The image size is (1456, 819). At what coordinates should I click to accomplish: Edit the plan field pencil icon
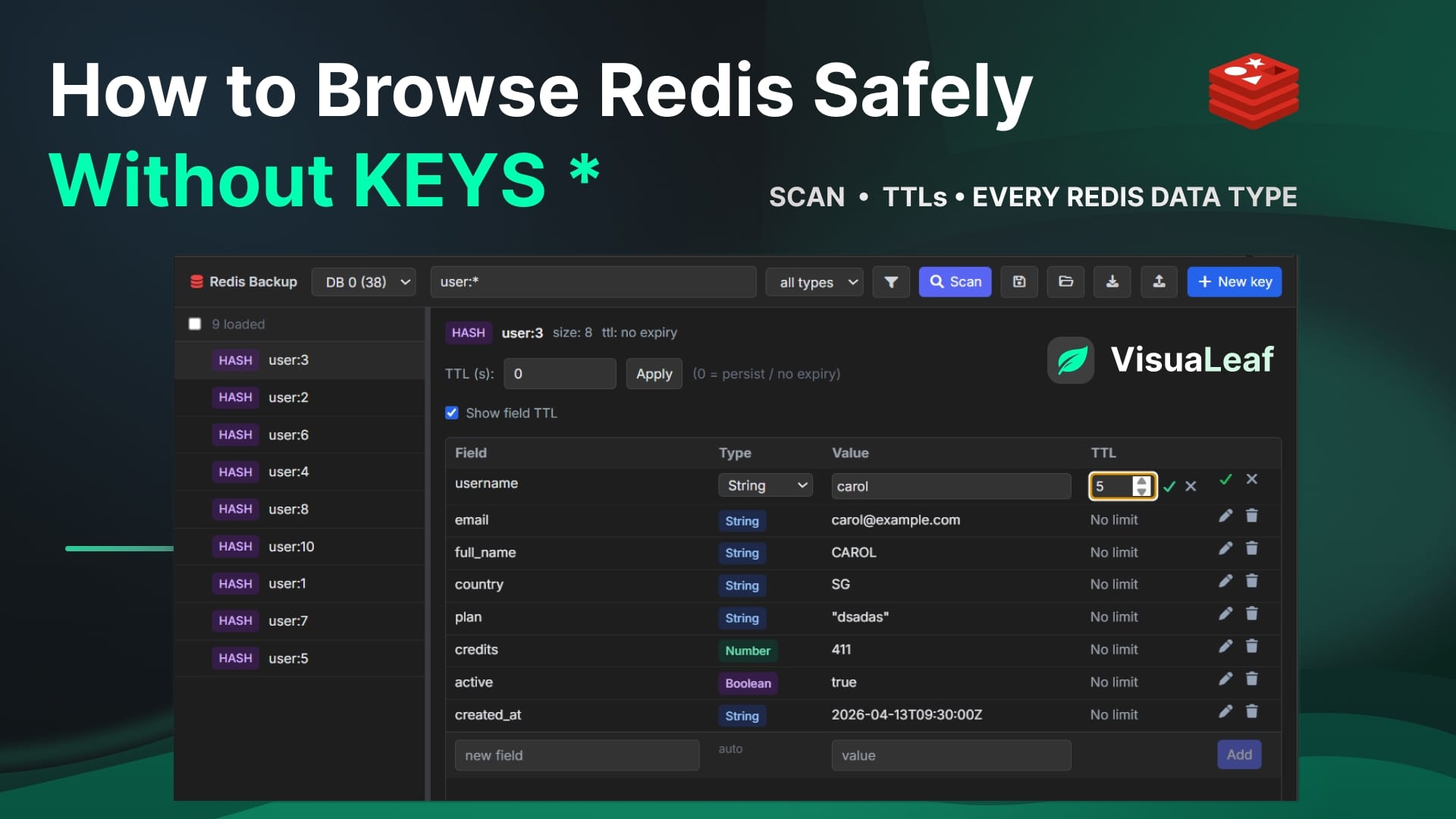[x=1225, y=613]
